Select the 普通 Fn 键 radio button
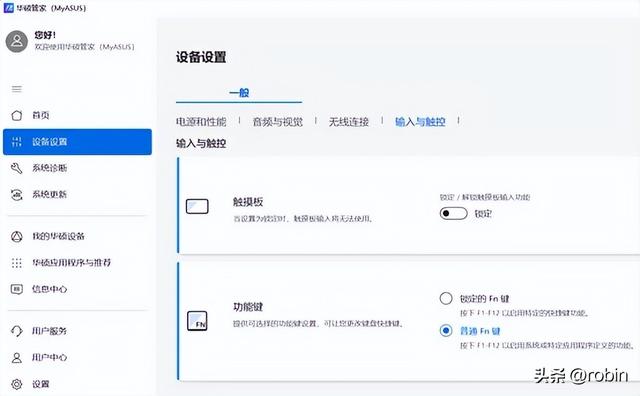Image resolution: width=640 pixels, height=396 pixels. tap(446, 330)
